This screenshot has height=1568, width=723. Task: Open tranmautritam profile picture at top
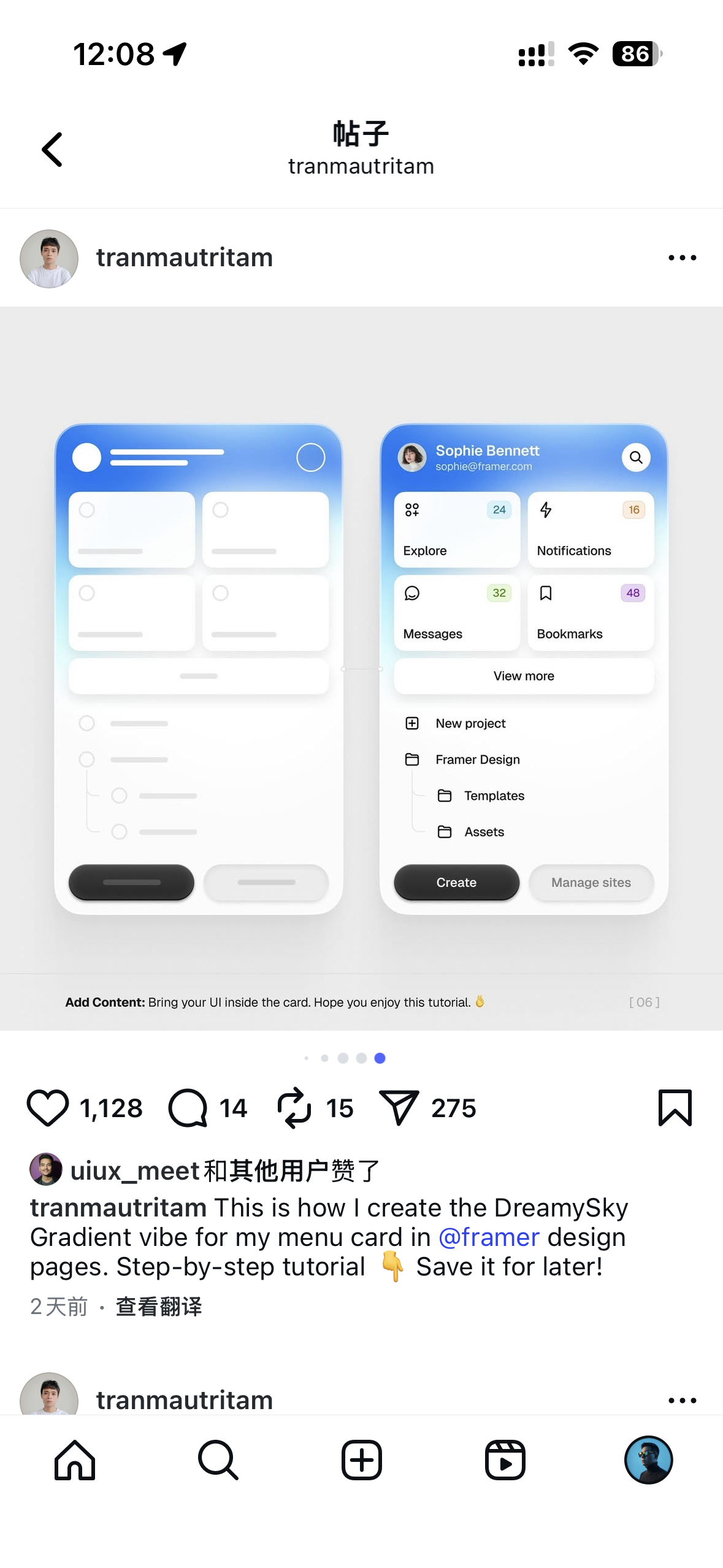click(49, 258)
